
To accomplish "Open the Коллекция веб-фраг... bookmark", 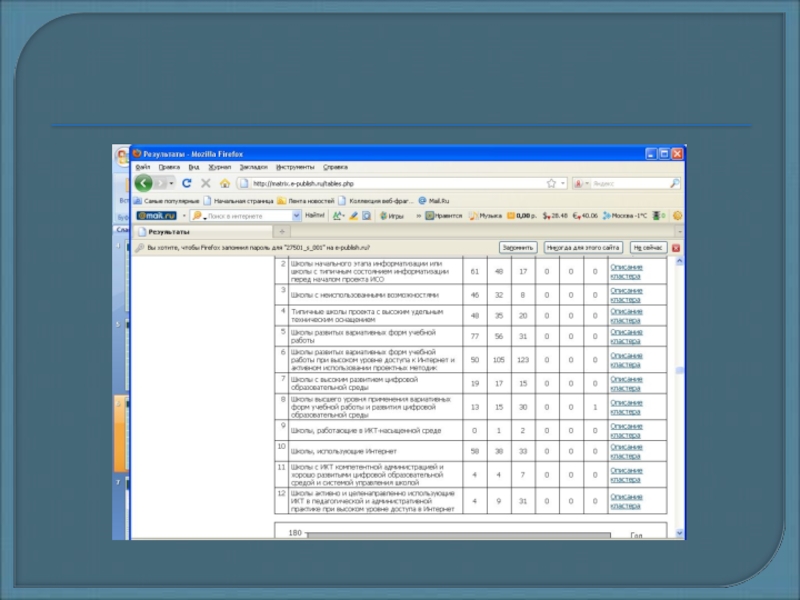I will point(376,201).
